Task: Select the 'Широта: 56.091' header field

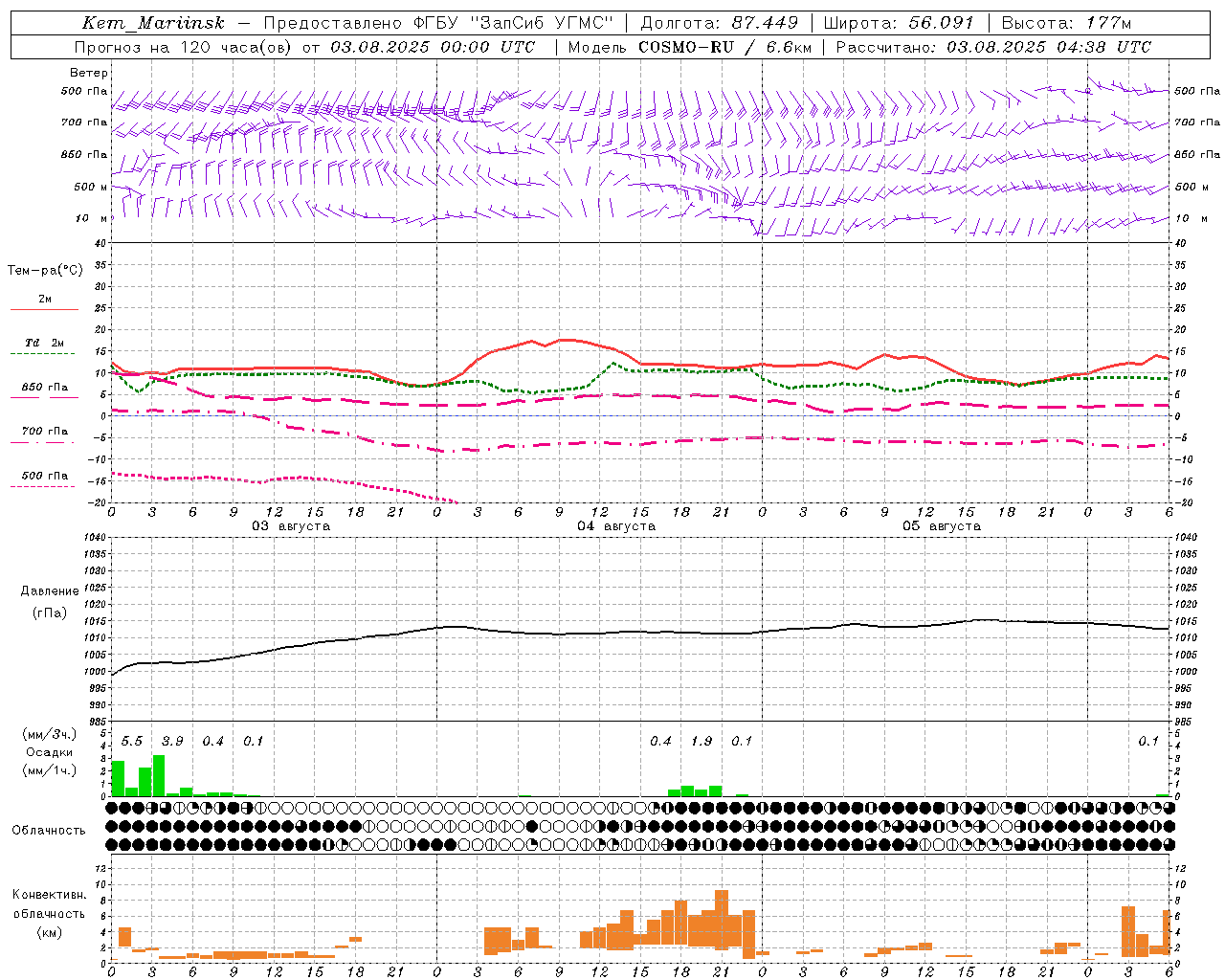Action: click(x=899, y=24)
